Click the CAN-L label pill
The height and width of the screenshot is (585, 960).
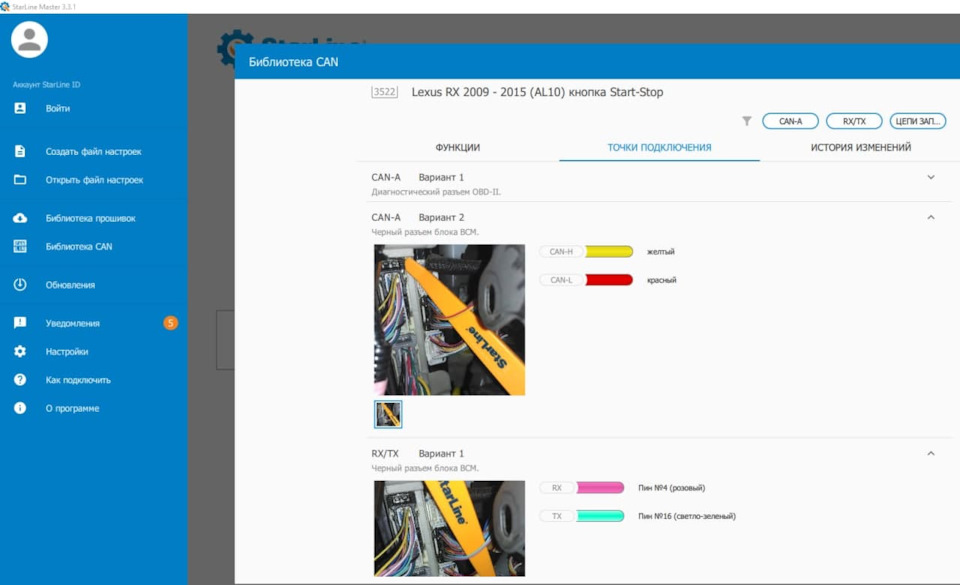click(x=561, y=280)
